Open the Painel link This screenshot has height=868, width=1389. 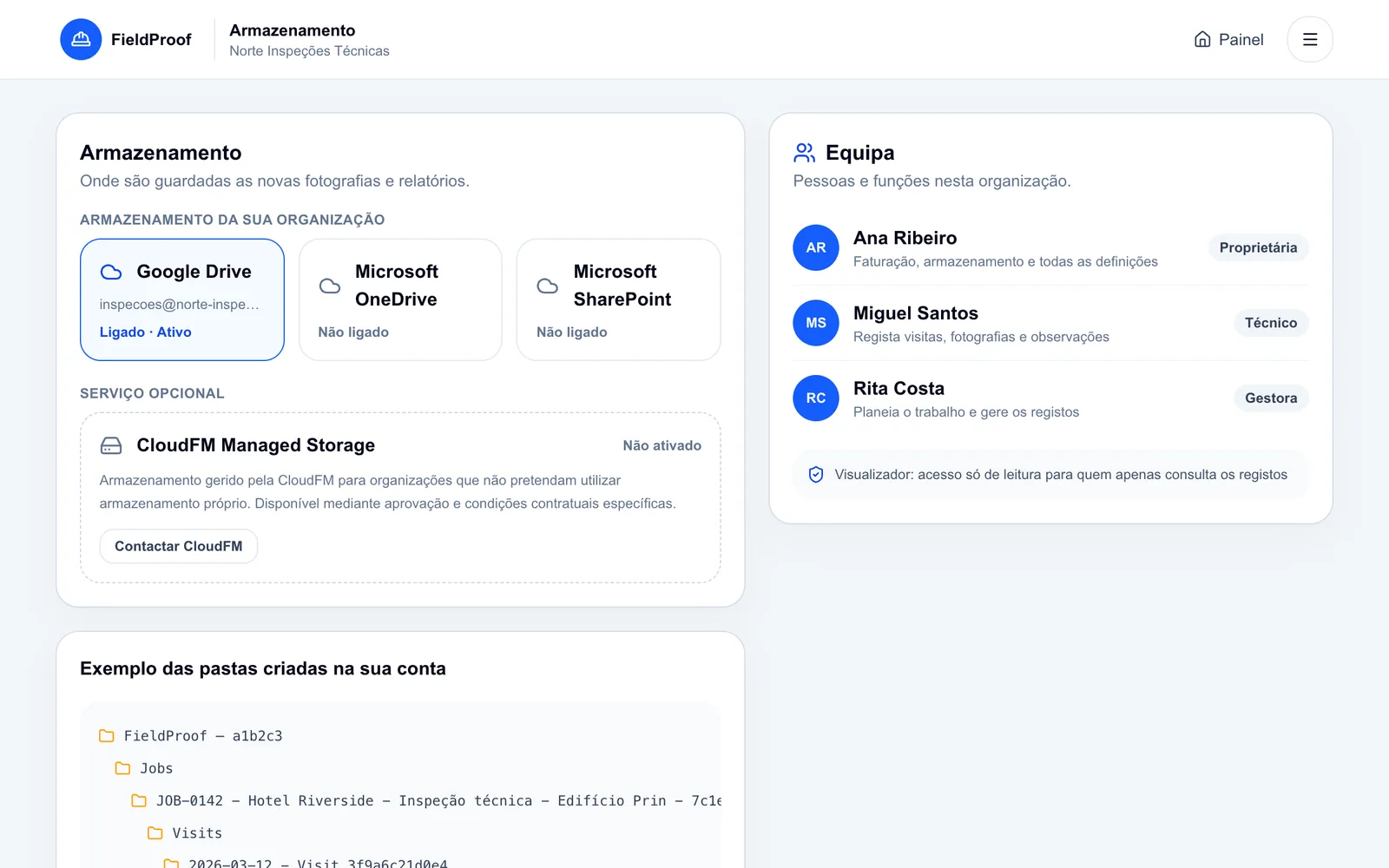pyautogui.click(x=1228, y=39)
